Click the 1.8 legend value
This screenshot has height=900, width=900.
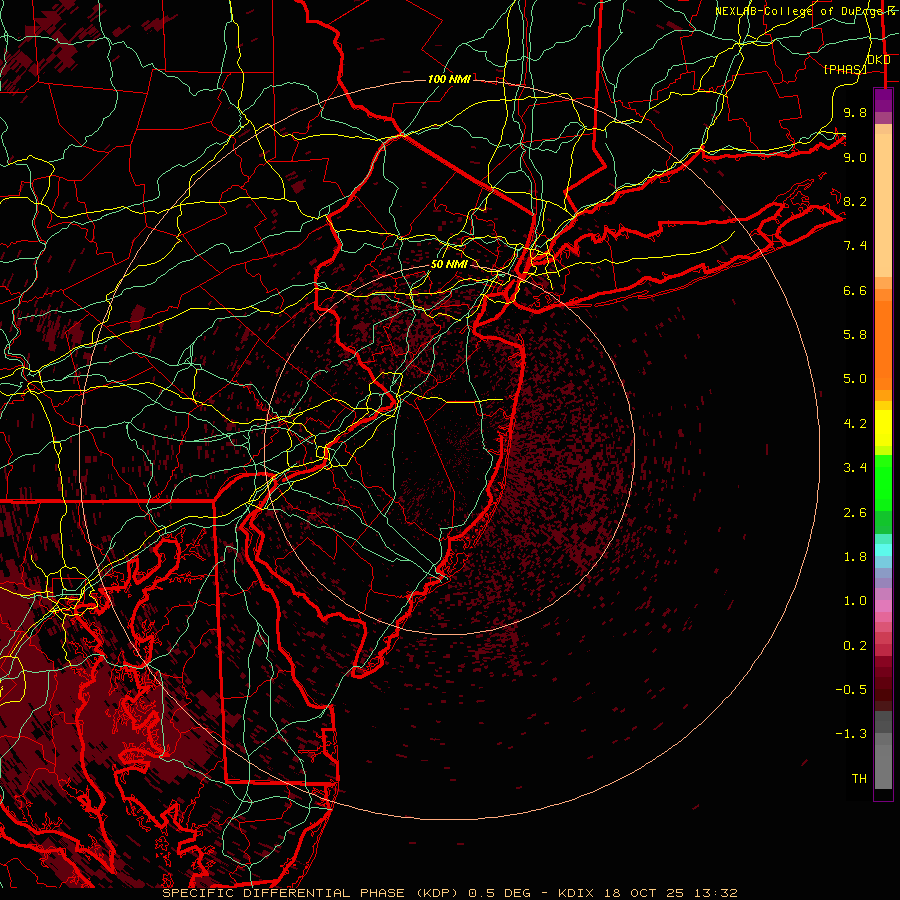[855, 557]
